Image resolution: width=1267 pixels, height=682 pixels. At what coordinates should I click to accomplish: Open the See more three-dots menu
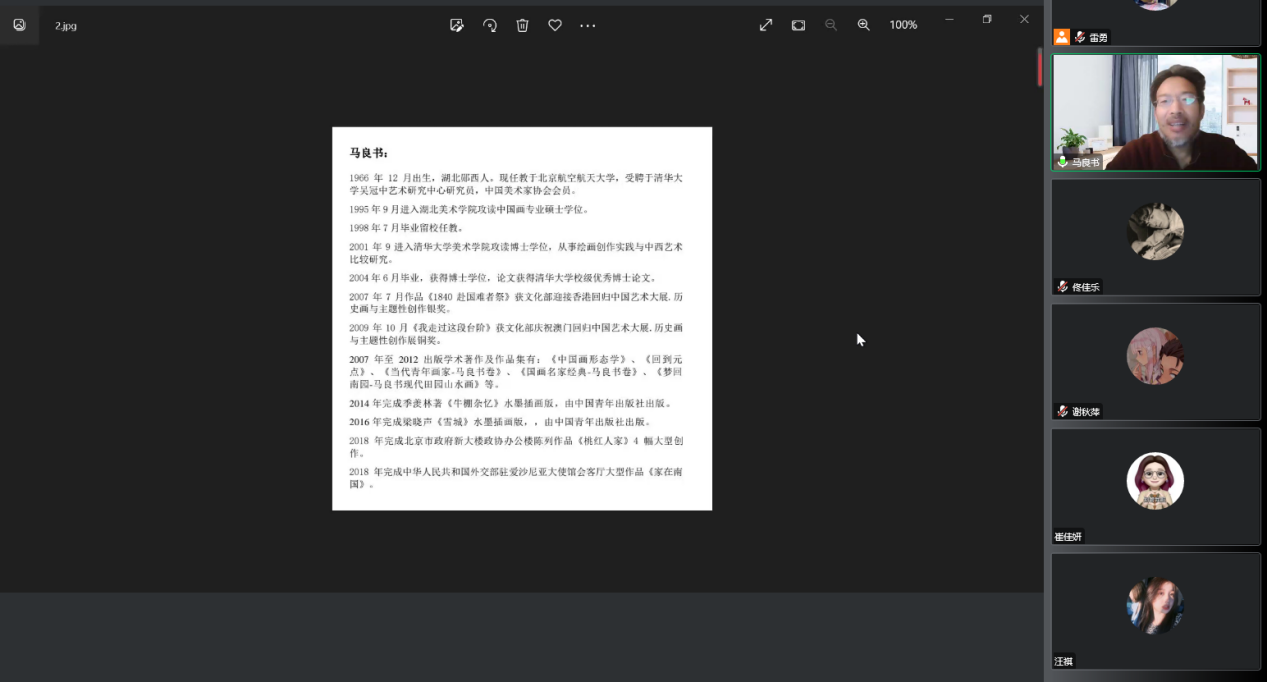[x=588, y=25]
